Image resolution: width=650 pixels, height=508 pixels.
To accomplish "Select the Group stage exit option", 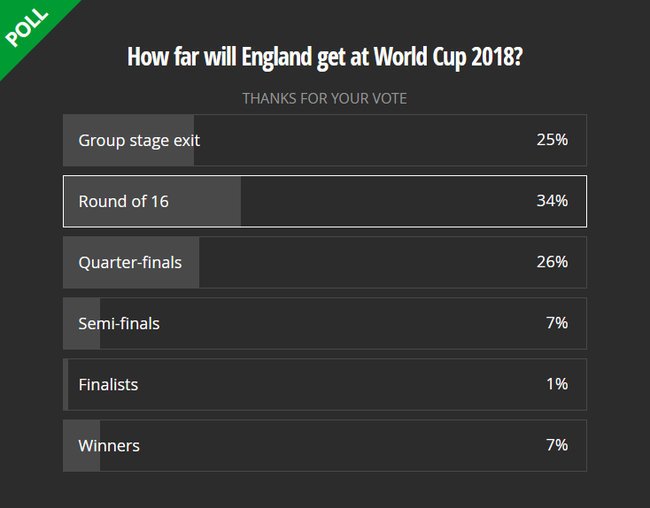I will pos(325,140).
